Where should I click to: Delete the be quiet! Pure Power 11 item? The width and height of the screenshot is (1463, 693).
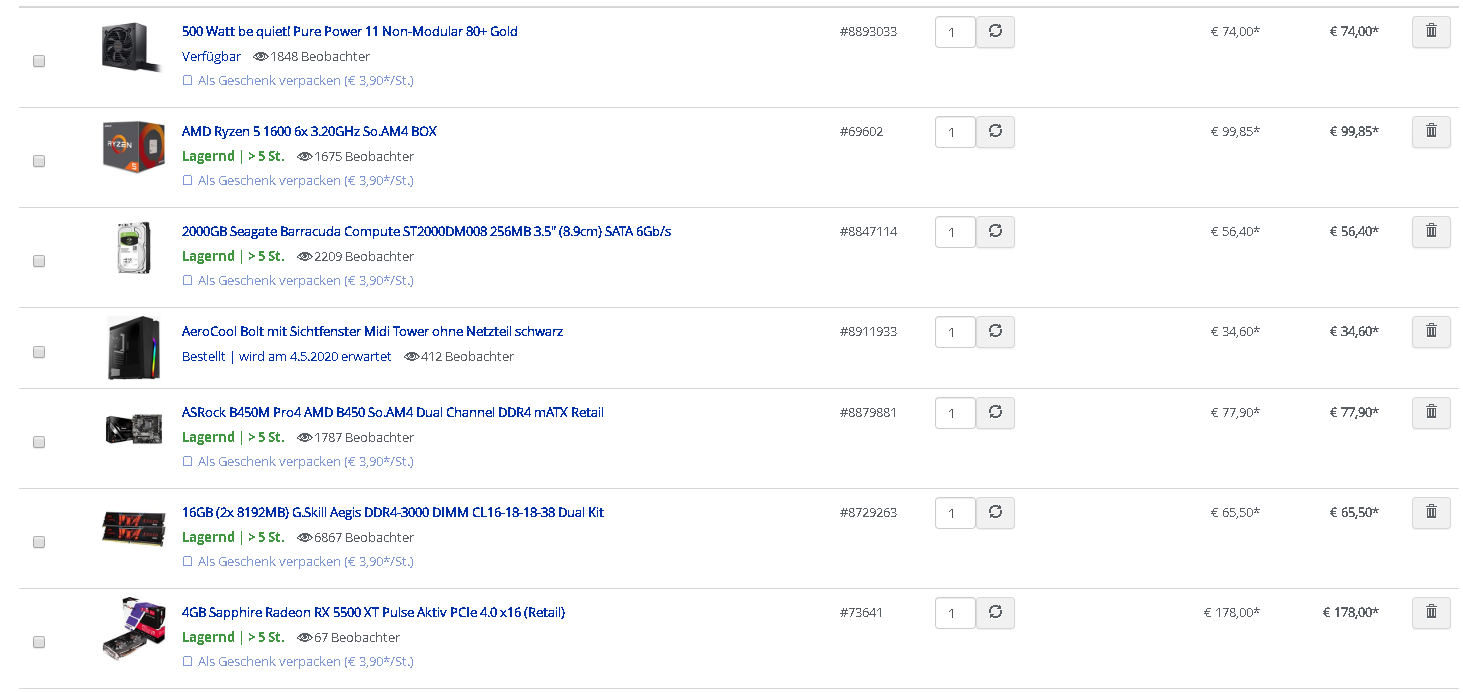[x=1431, y=32]
